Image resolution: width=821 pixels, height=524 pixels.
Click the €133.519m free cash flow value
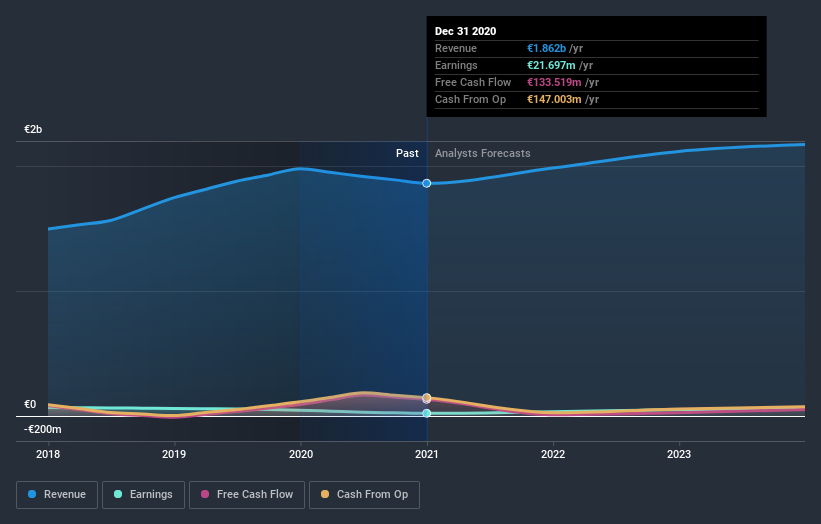[x=554, y=82]
